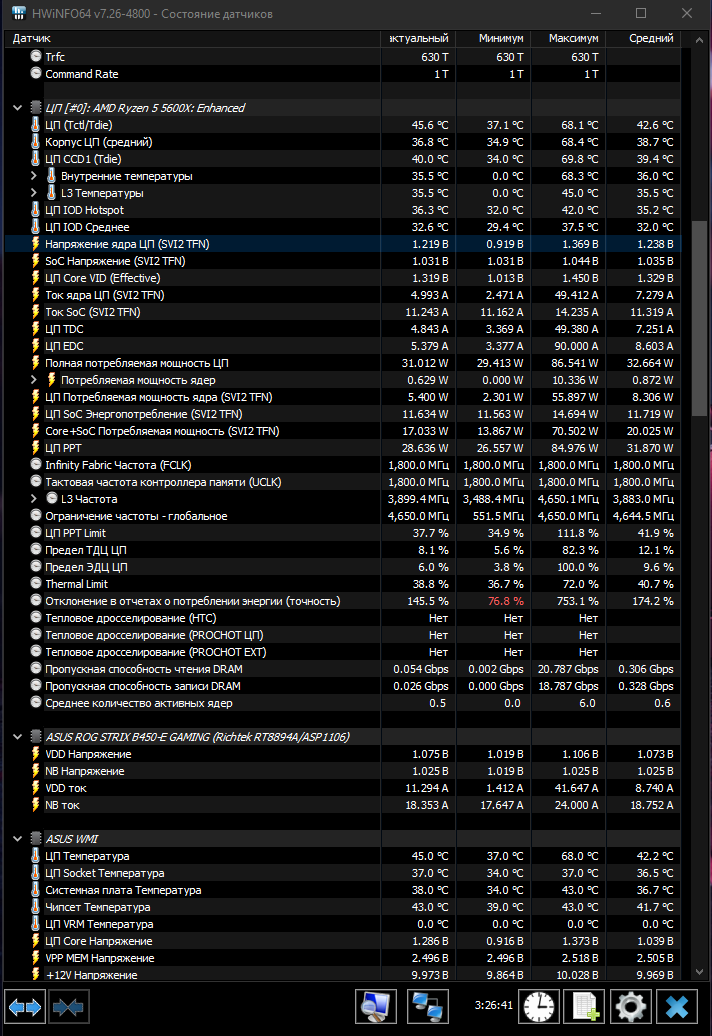This screenshot has height=1036, width=712.
Task: Click the scrollbar up arrow
Action: 699,40
